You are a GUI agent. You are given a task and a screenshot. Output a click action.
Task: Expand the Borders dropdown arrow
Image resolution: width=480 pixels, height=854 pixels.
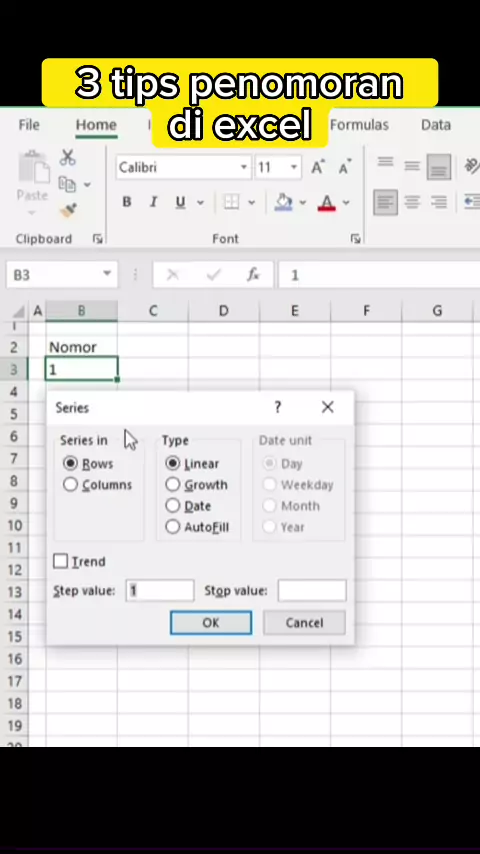point(251,203)
